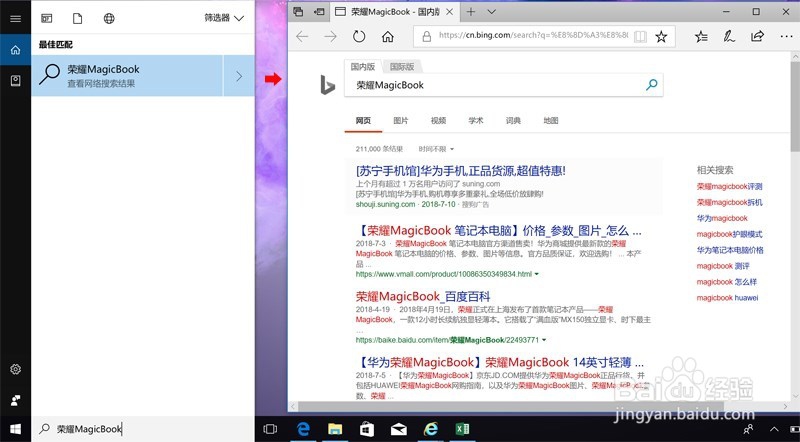Image resolution: width=800 pixels, height=442 pixels.
Task: Show set-aside tabs icon in Edge
Action: [298, 12]
